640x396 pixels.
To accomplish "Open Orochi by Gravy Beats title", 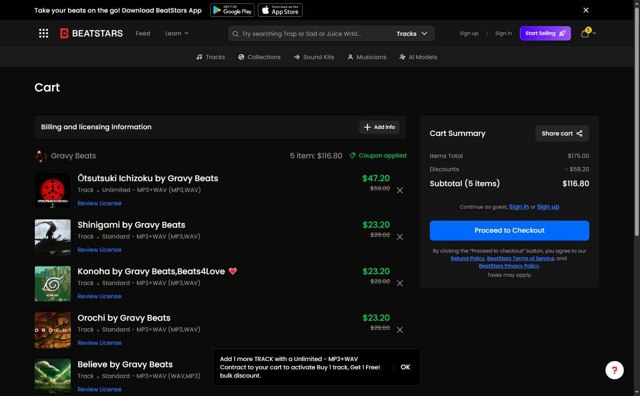I will [x=124, y=318].
